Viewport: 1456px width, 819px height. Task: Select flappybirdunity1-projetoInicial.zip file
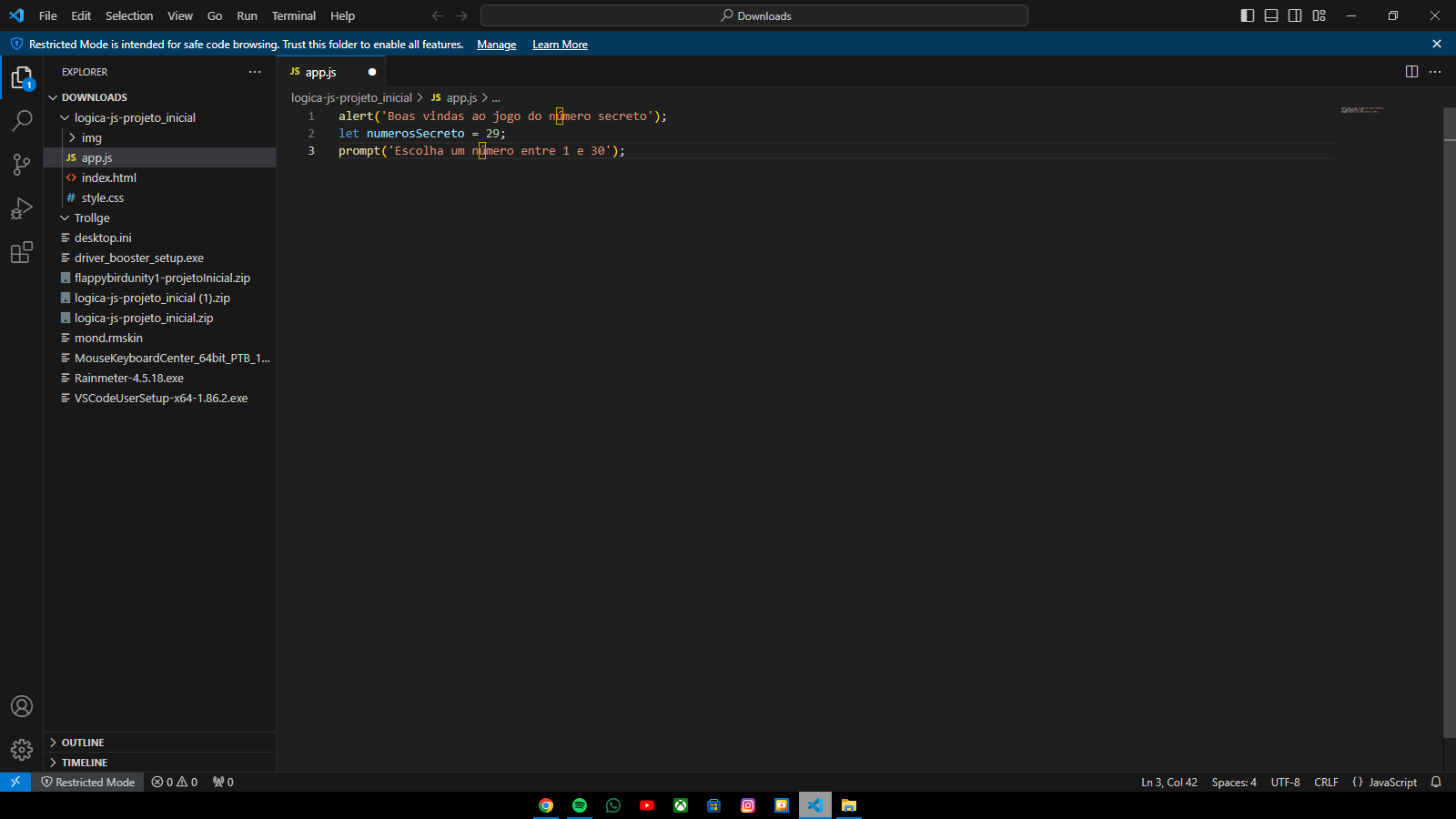click(160, 278)
